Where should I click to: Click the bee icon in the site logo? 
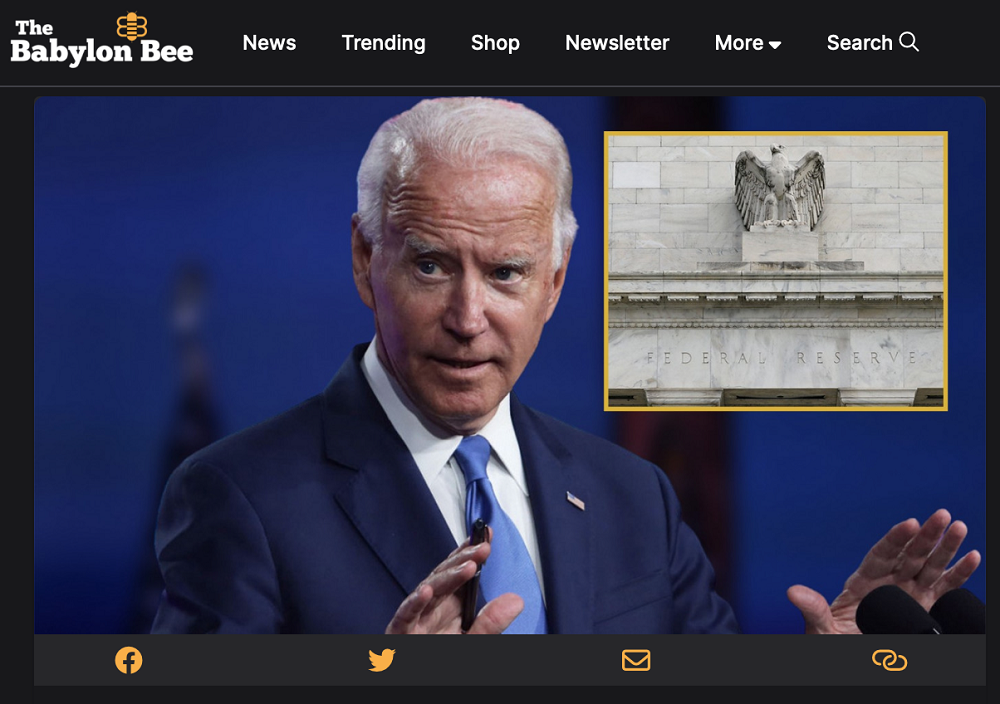coord(131,25)
